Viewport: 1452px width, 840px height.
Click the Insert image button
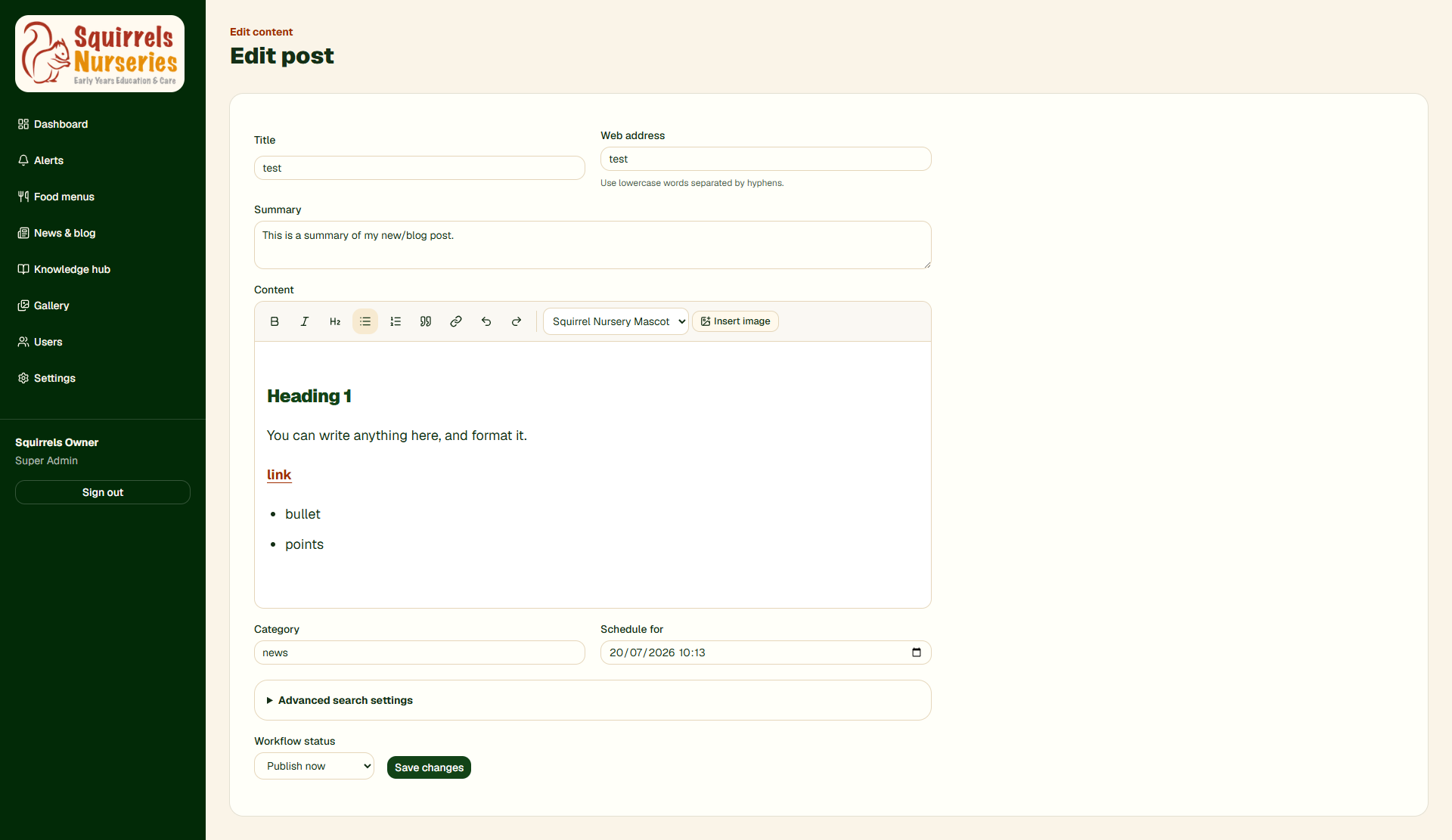(735, 321)
